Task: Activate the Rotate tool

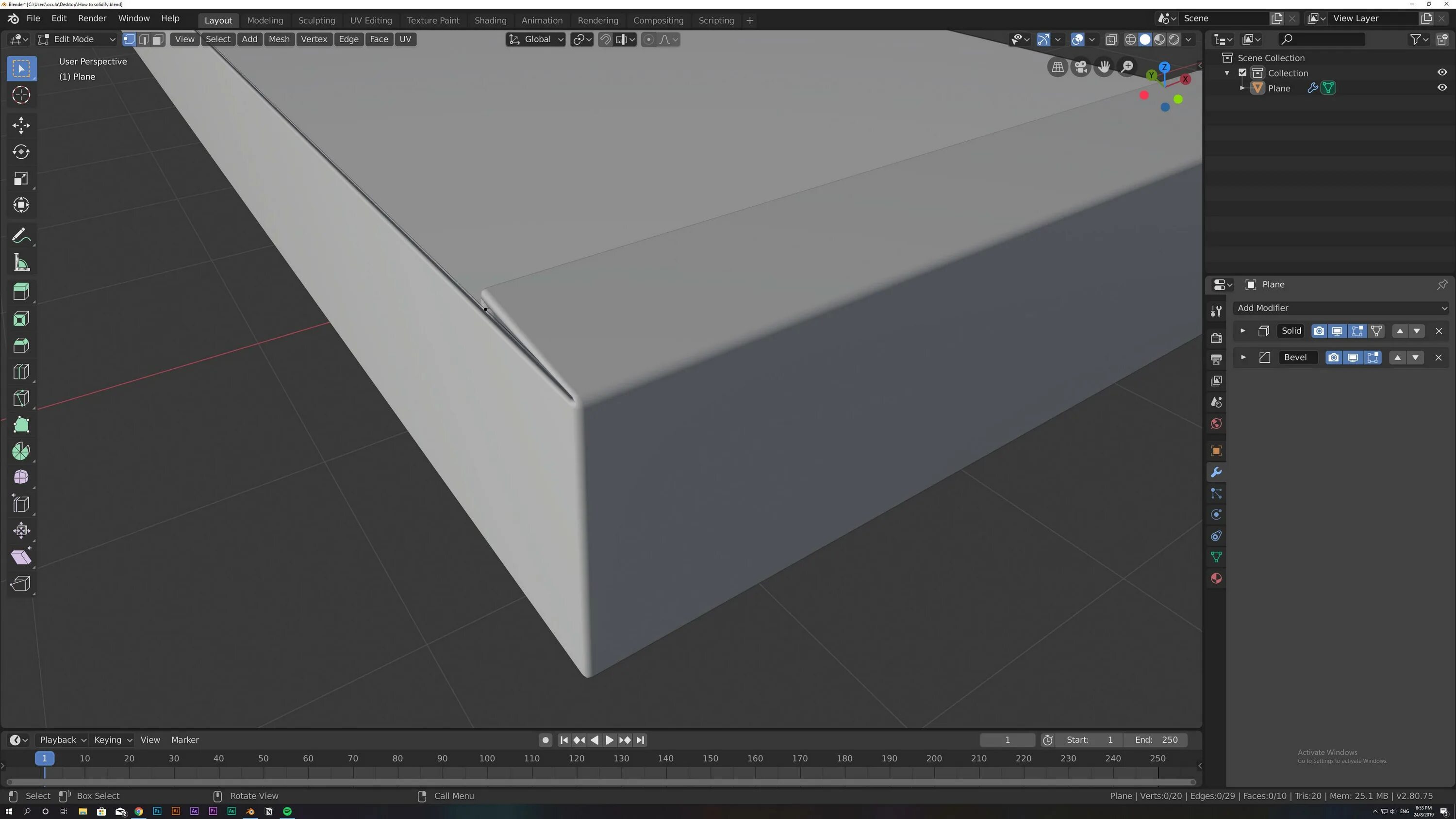Action: [x=21, y=151]
